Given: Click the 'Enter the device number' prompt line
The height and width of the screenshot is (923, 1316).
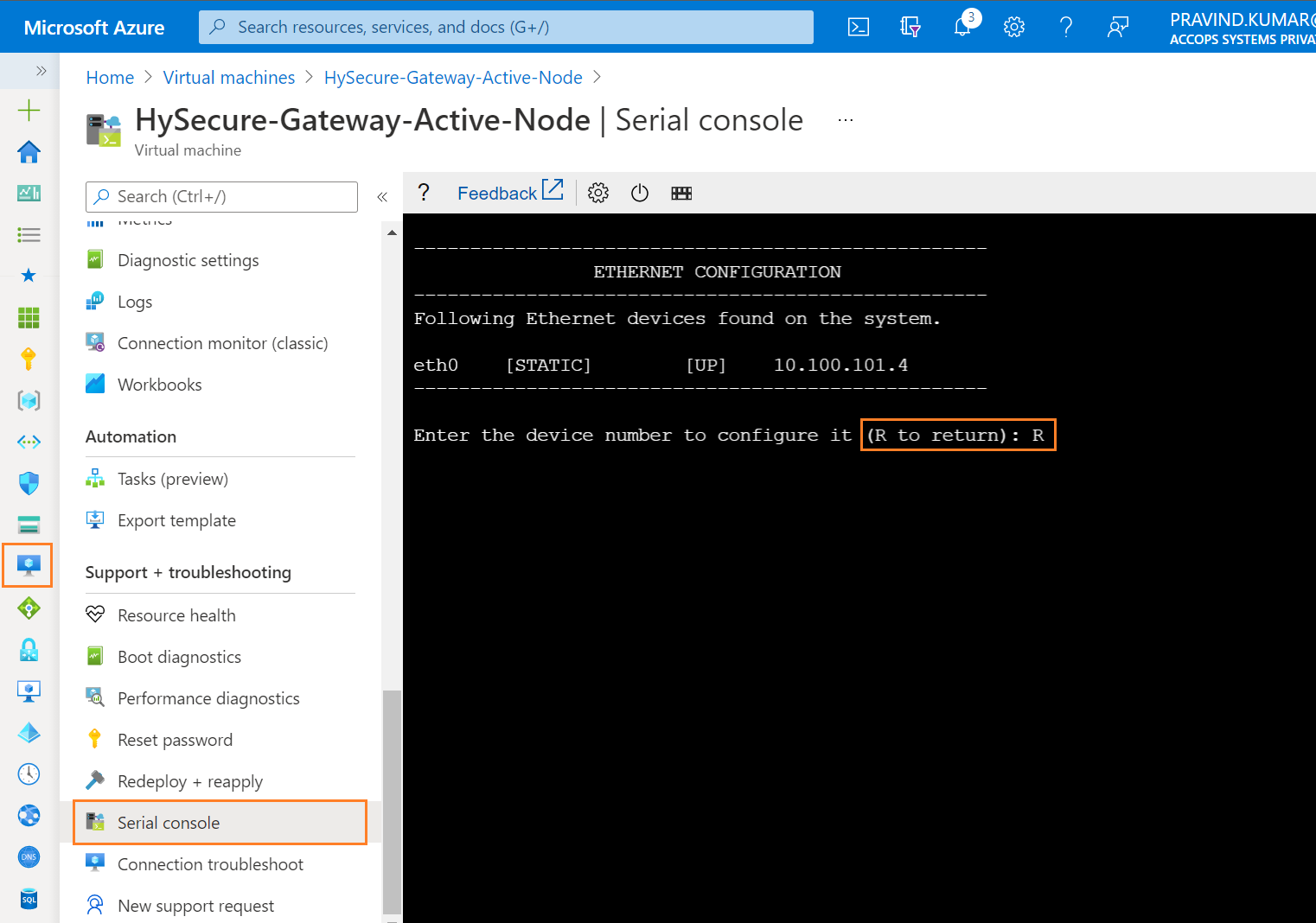Looking at the screenshot, I should pos(729,436).
